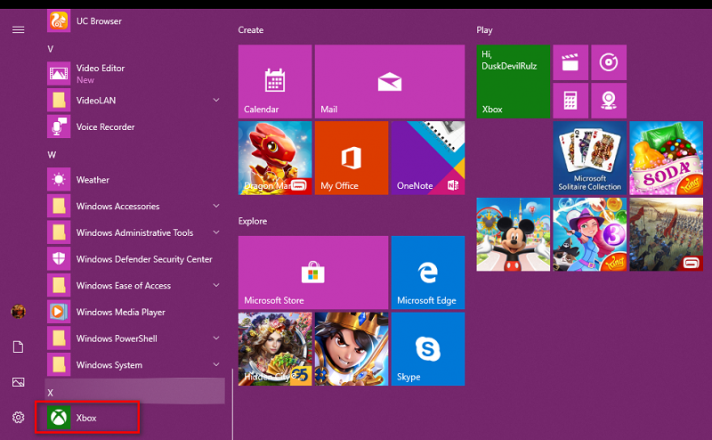Click the letter V section header

(x=50, y=49)
